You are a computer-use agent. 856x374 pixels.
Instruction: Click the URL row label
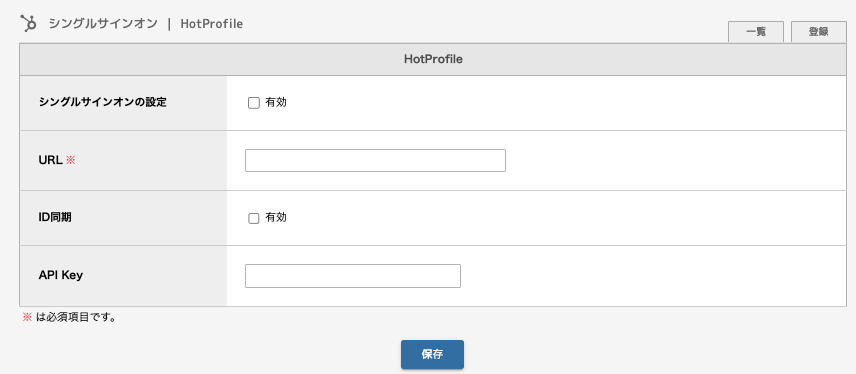50,161
